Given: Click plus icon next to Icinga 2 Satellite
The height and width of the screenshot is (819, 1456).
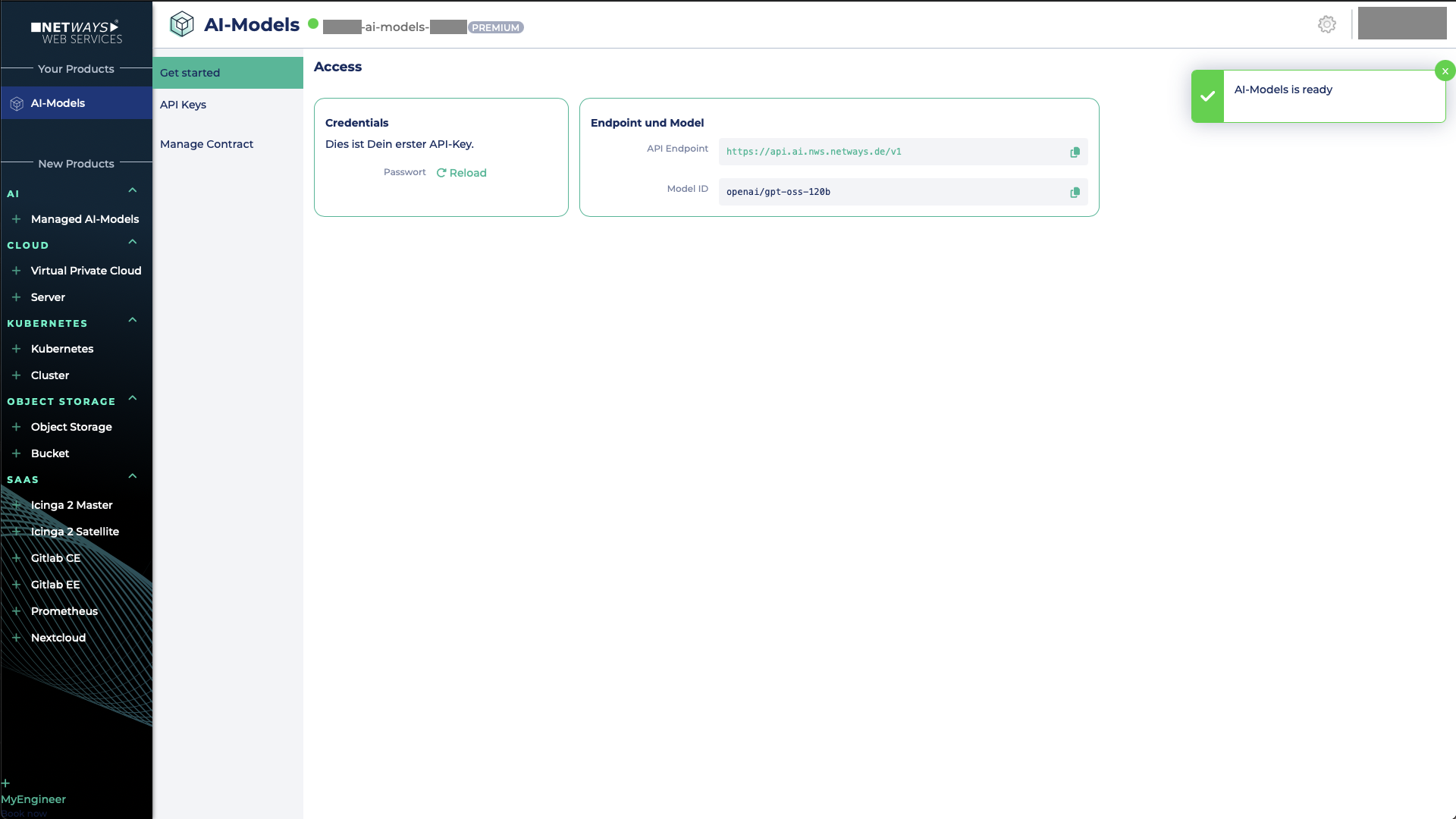Looking at the screenshot, I should [x=16, y=532].
